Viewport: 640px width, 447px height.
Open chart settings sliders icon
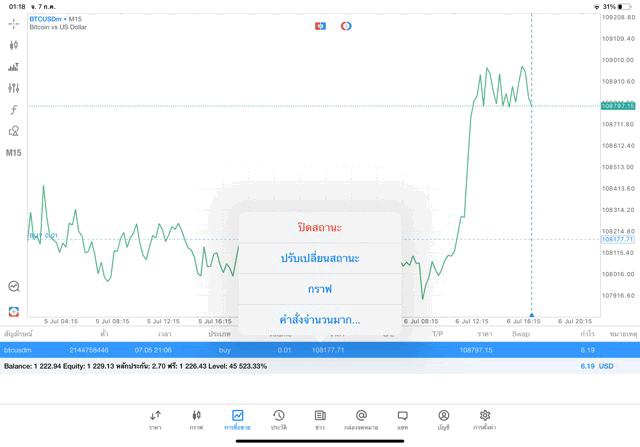pos(13,88)
